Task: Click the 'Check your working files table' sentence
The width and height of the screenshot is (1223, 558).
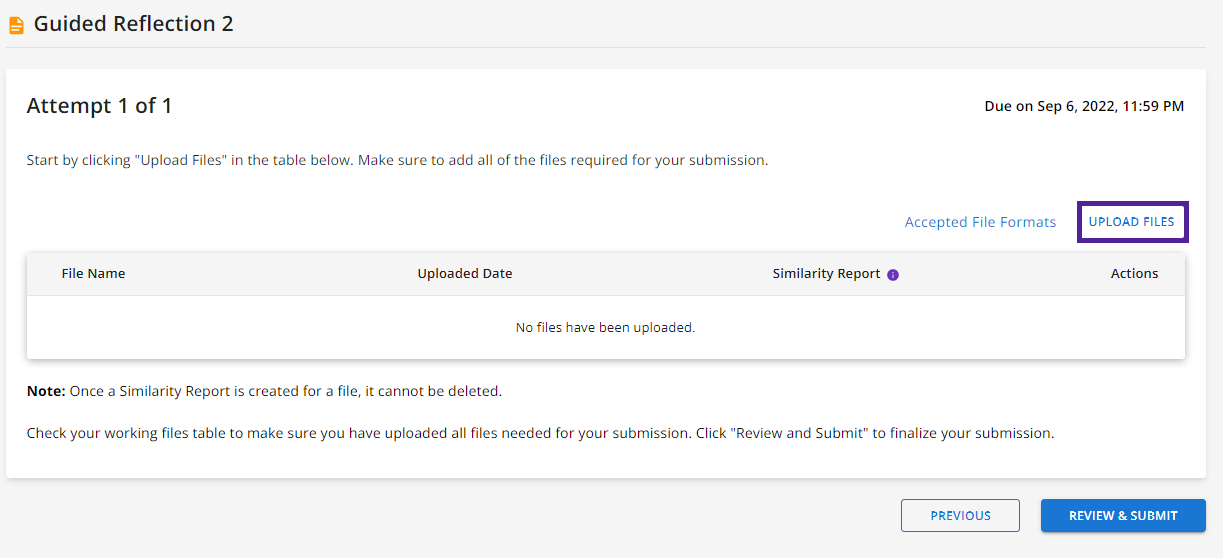Action: pos(357,433)
